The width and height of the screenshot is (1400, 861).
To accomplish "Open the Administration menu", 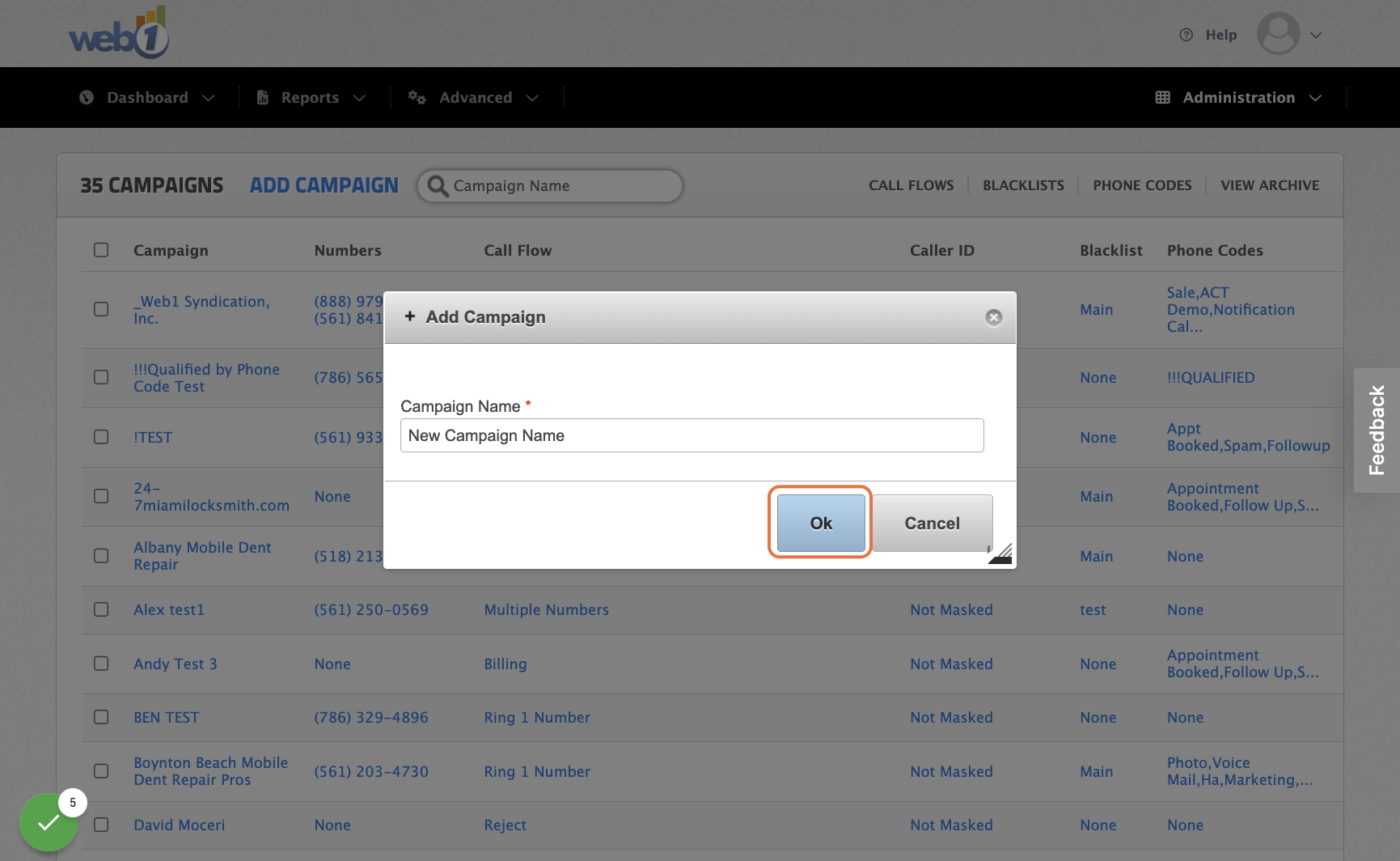I will click(1239, 97).
